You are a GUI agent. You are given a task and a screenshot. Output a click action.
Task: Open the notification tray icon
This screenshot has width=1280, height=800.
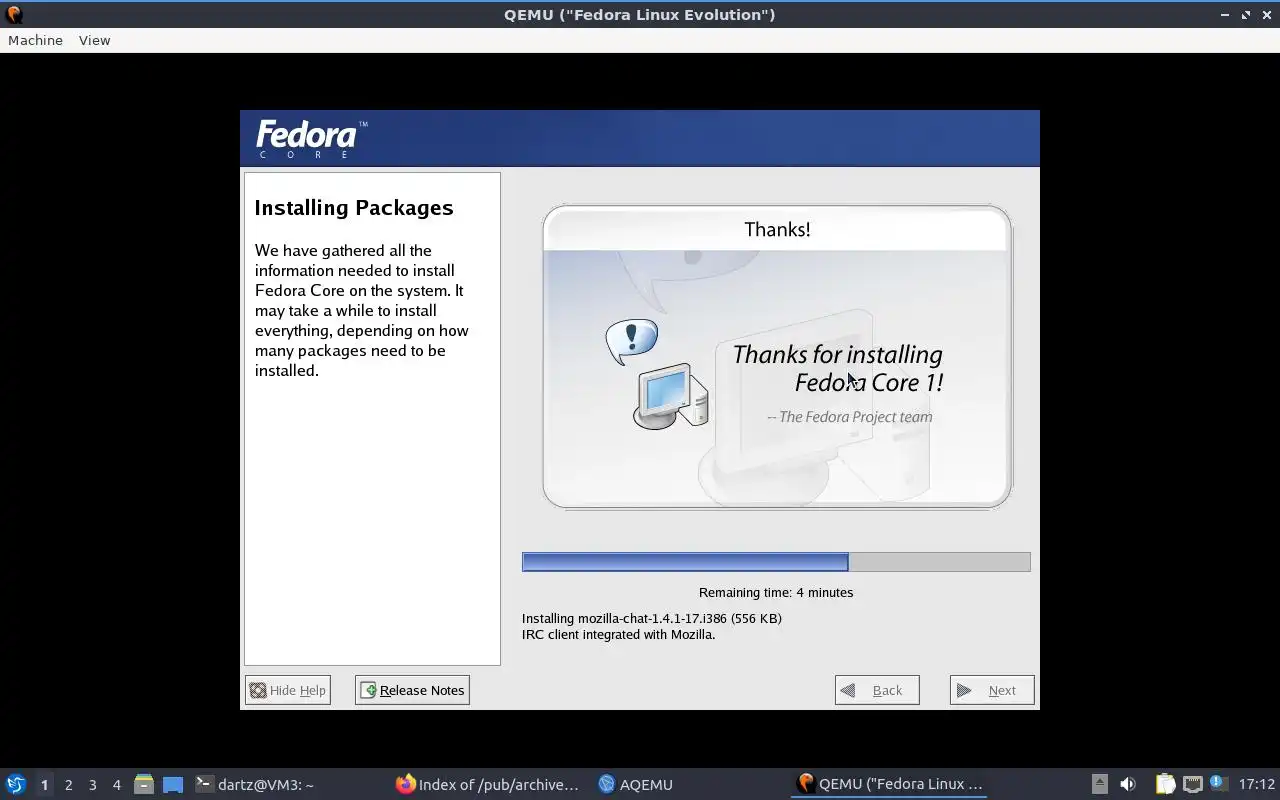pyautogui.click(x=1217, y=783)
